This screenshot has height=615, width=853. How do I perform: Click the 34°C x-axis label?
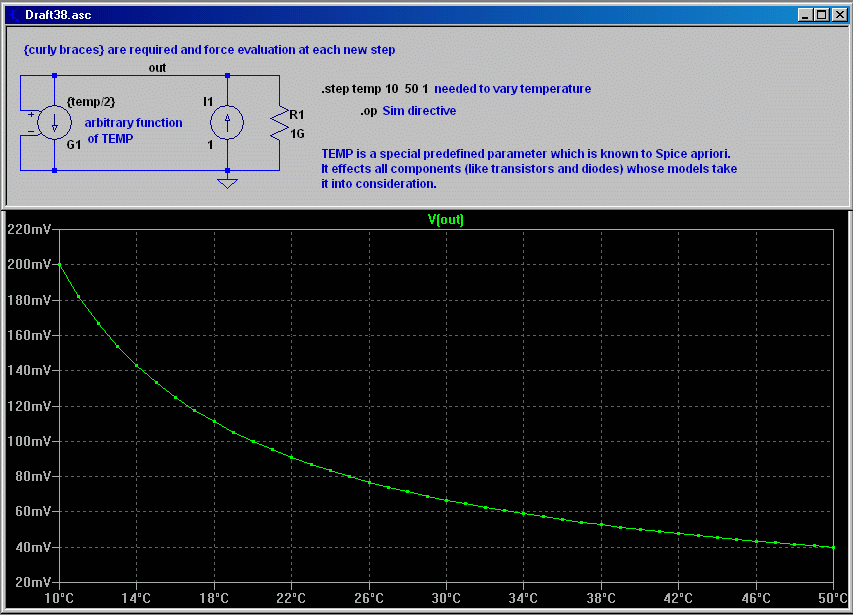pyautogui.click(x=523, y=599)
